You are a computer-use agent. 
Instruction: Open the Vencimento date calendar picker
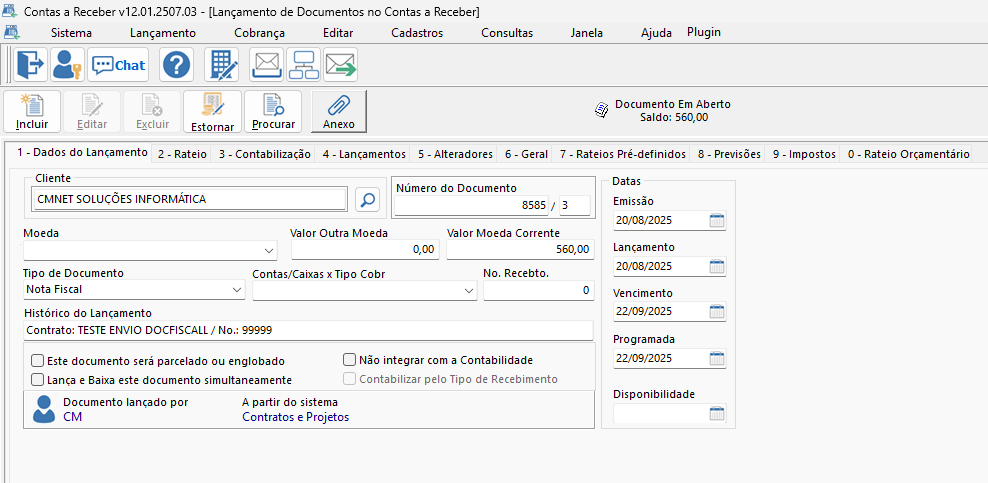click(716, 312)
